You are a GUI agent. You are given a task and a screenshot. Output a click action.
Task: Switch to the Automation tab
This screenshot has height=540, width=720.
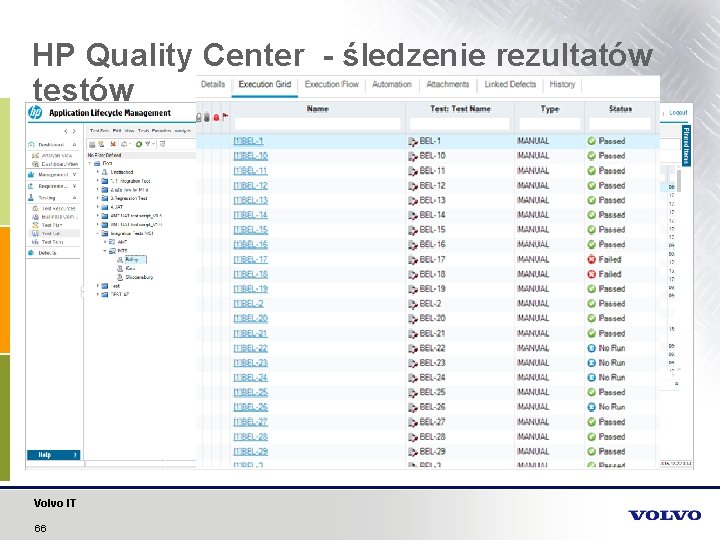tap(392, 84)
